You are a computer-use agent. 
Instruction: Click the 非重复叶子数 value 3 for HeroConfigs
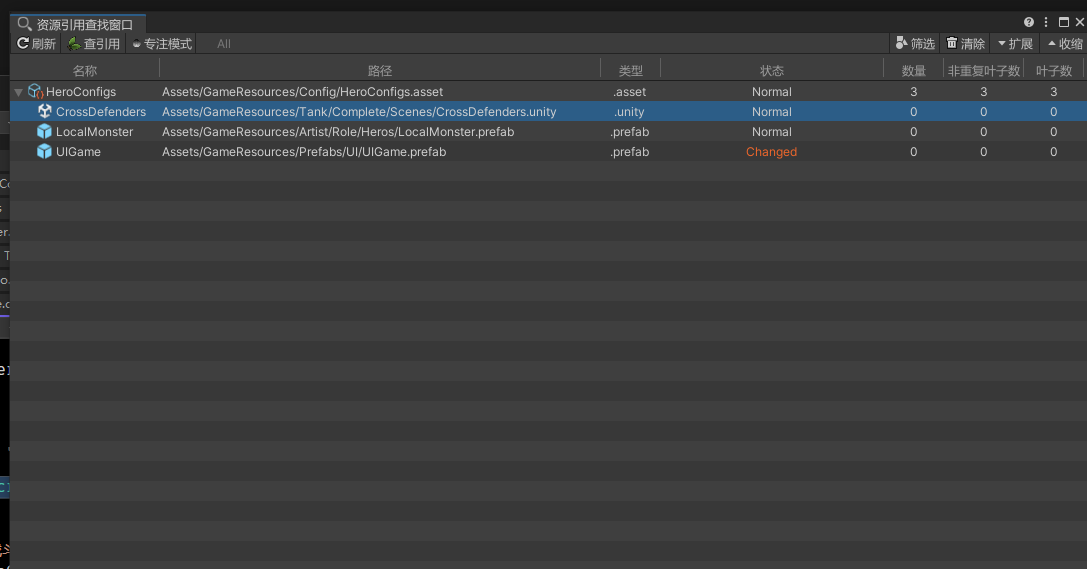pos(984,91)
